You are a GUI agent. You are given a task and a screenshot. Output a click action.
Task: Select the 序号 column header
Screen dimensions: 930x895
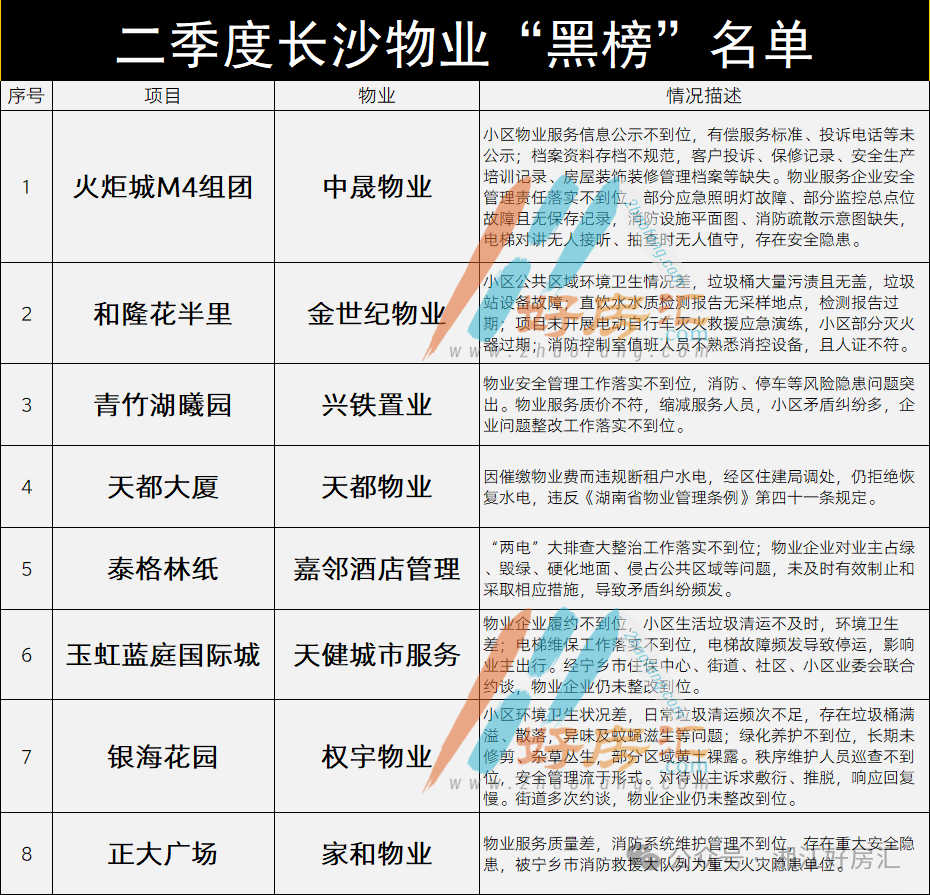pos(26,95)
